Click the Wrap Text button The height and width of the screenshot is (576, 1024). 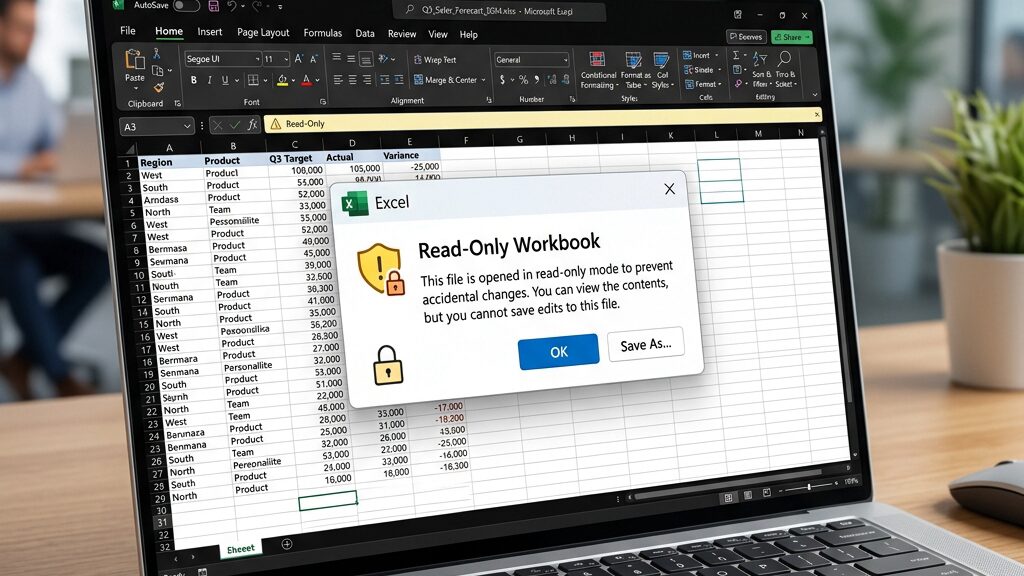[x=435, y=59]
